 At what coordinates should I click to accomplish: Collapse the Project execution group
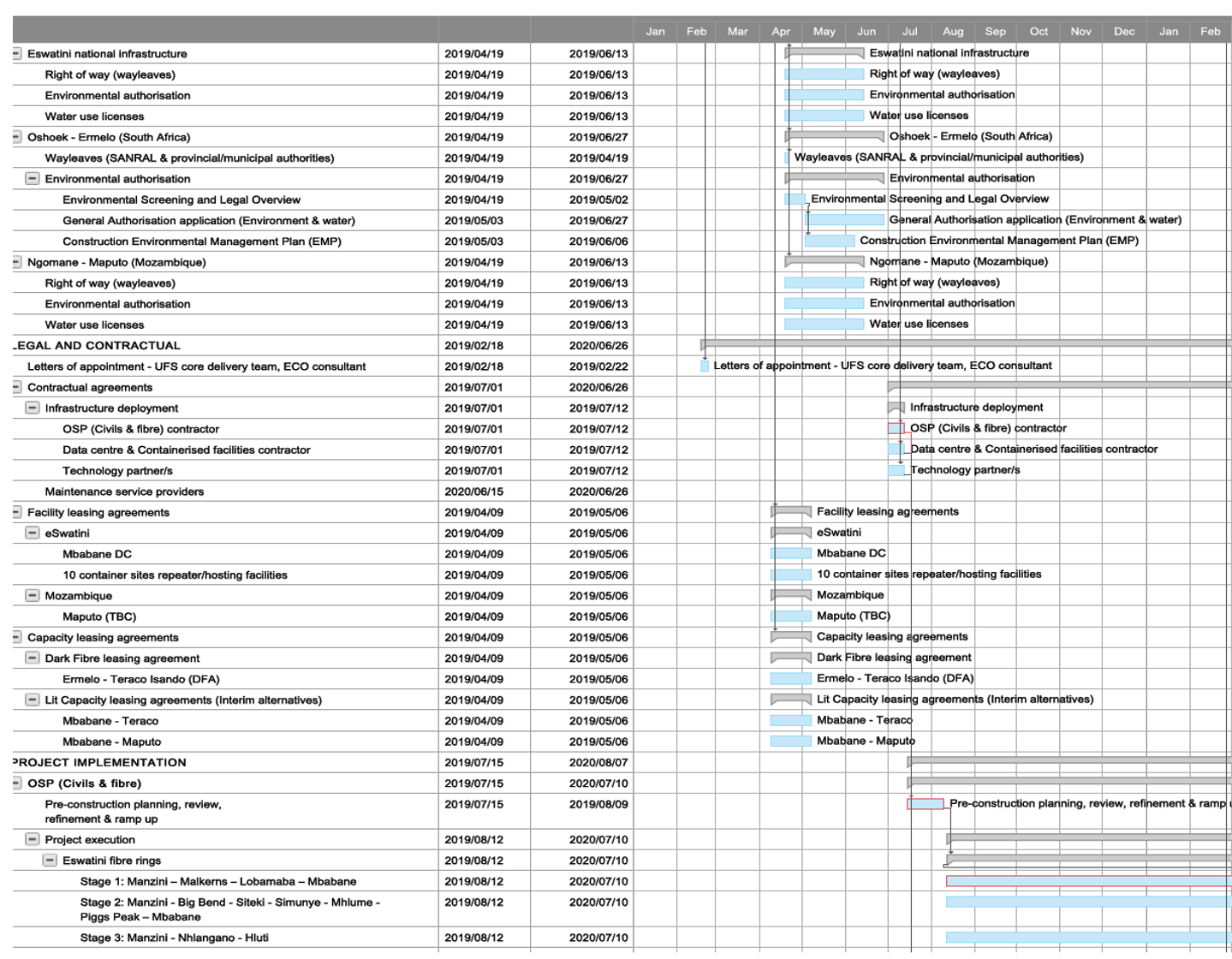pos(33,839)
